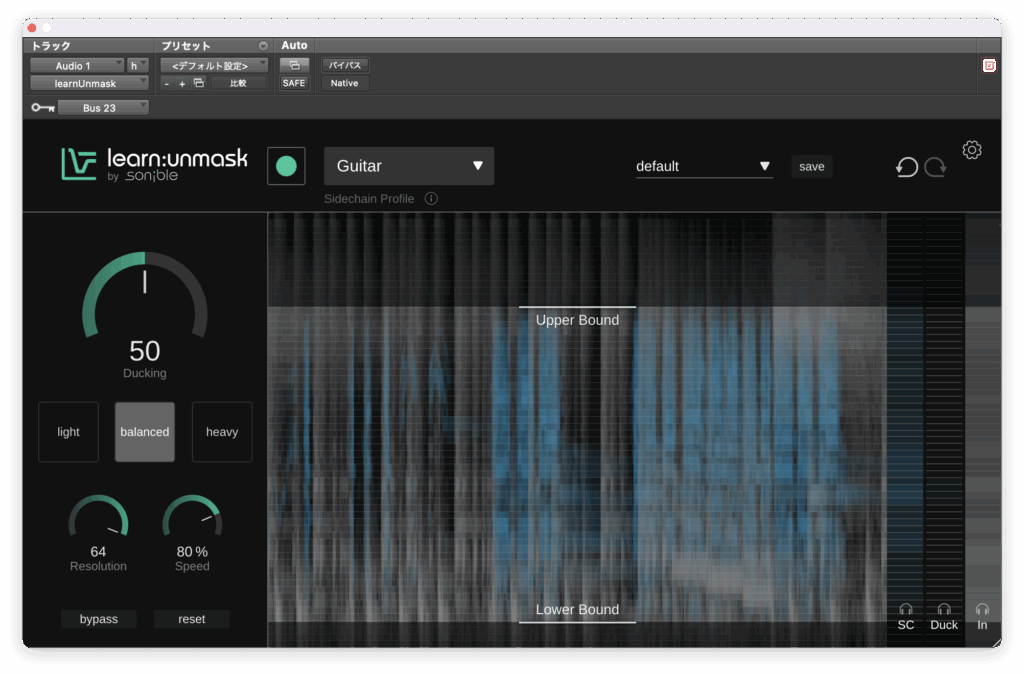Click the Ducking value 50
This screenshot has height=674, width=1024.
(x=144, y=351)
